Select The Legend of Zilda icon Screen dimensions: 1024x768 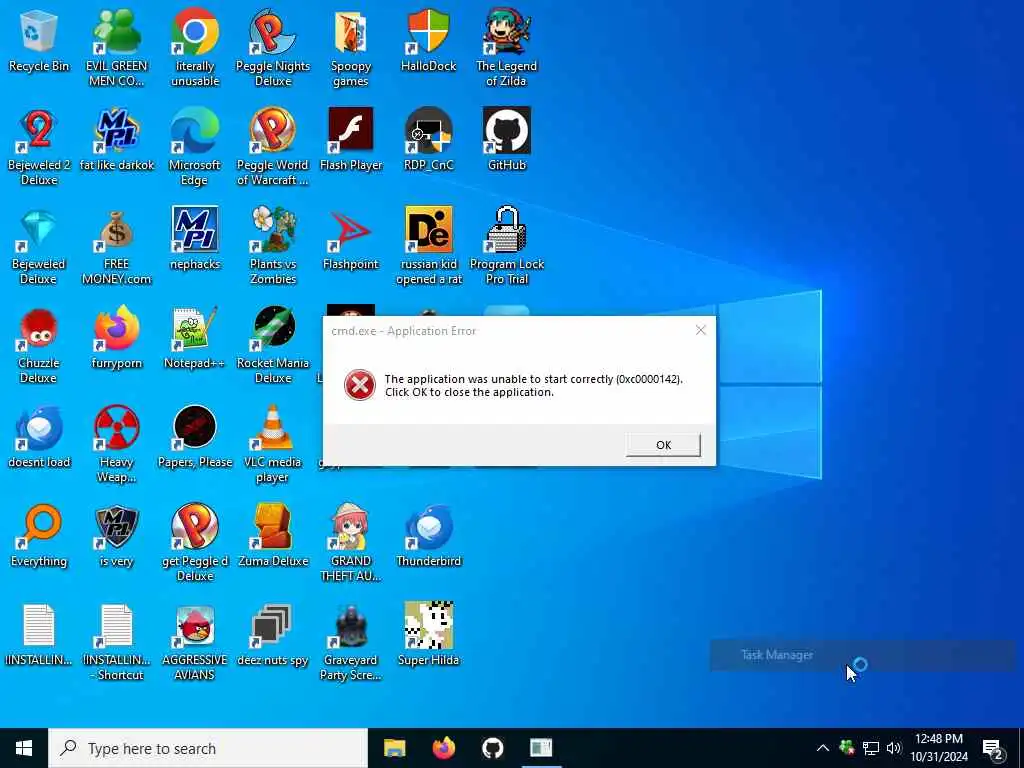tap(507, 47)
